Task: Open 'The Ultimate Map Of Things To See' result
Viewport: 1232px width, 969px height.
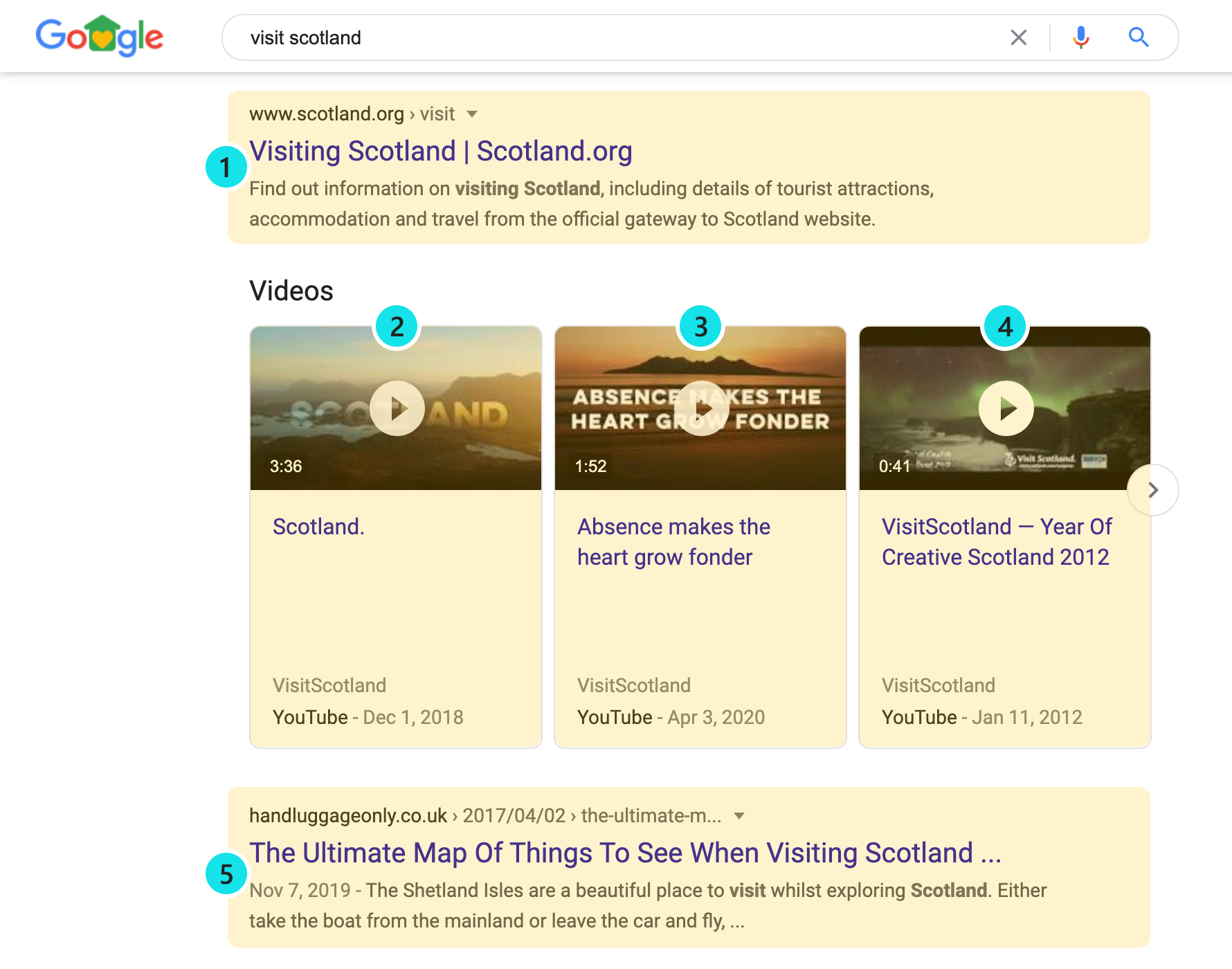Action: pyautogui.click(x=625, y=853)
